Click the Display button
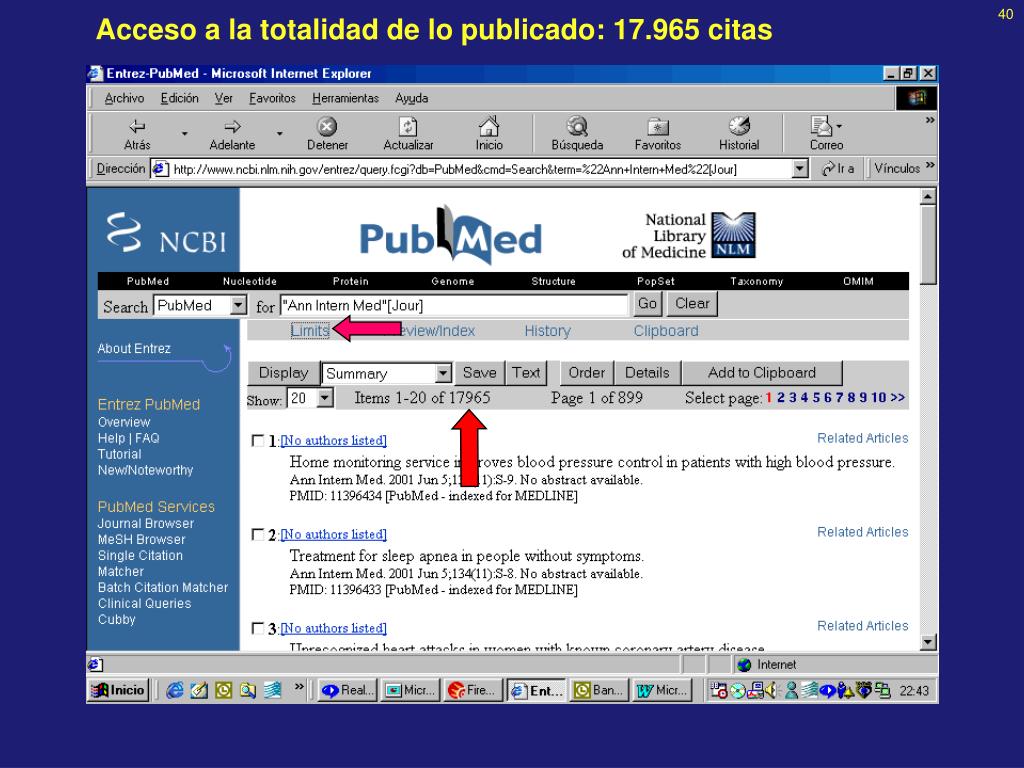Image resolution: width=1024 pixels, height=768 pixels. click(x=283, y=373)
